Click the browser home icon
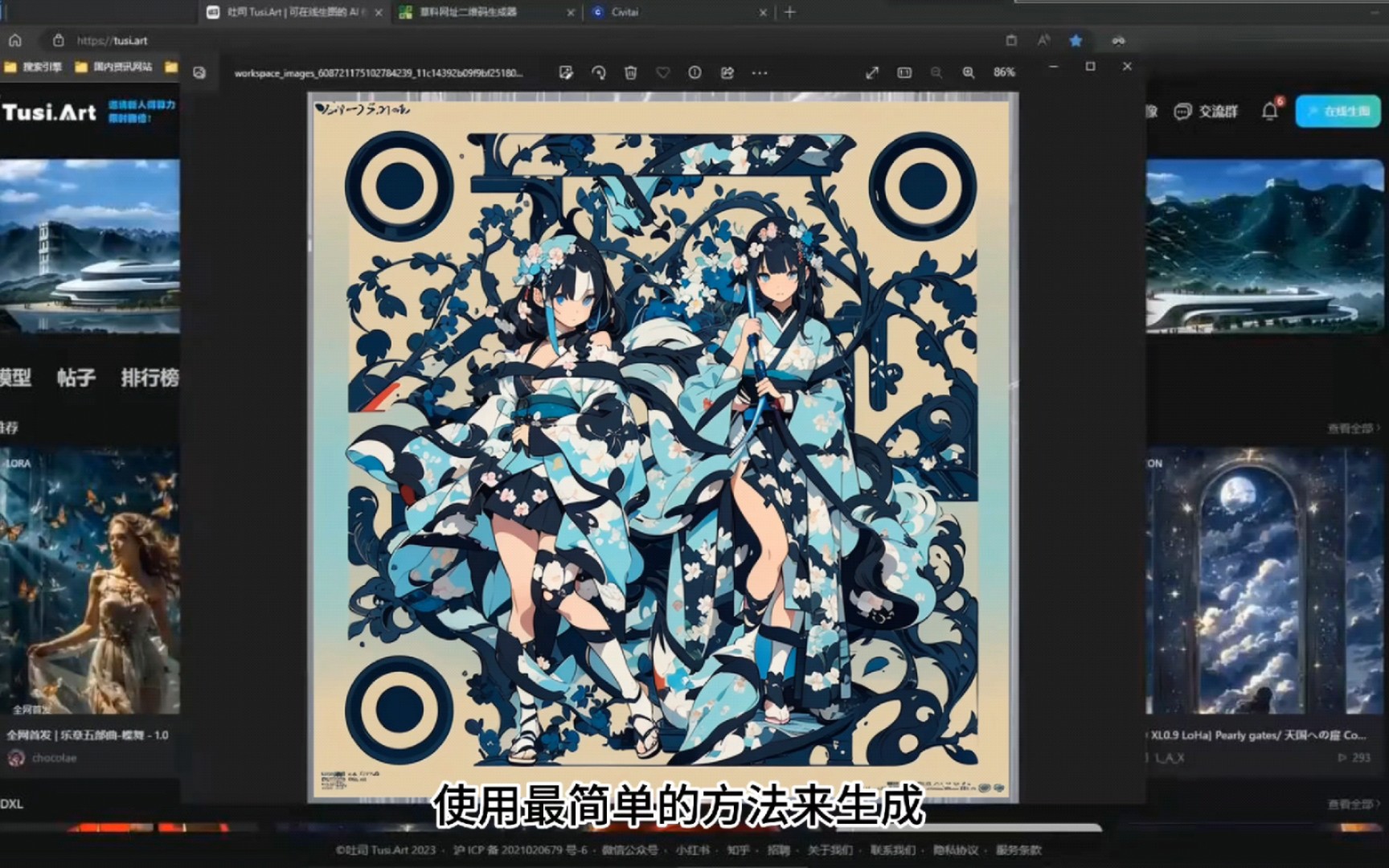The image size is (1389, 868). (15, 40)
